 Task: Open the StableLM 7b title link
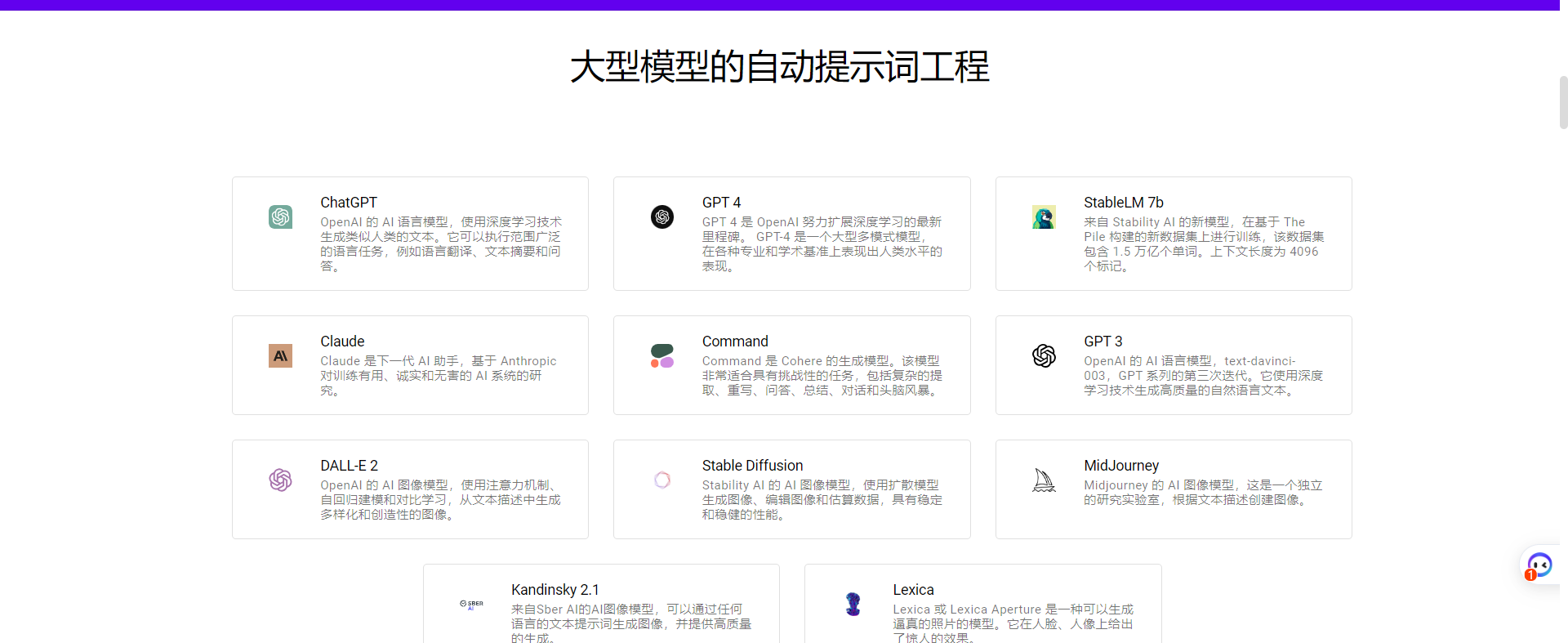[x=1123, y=203]
